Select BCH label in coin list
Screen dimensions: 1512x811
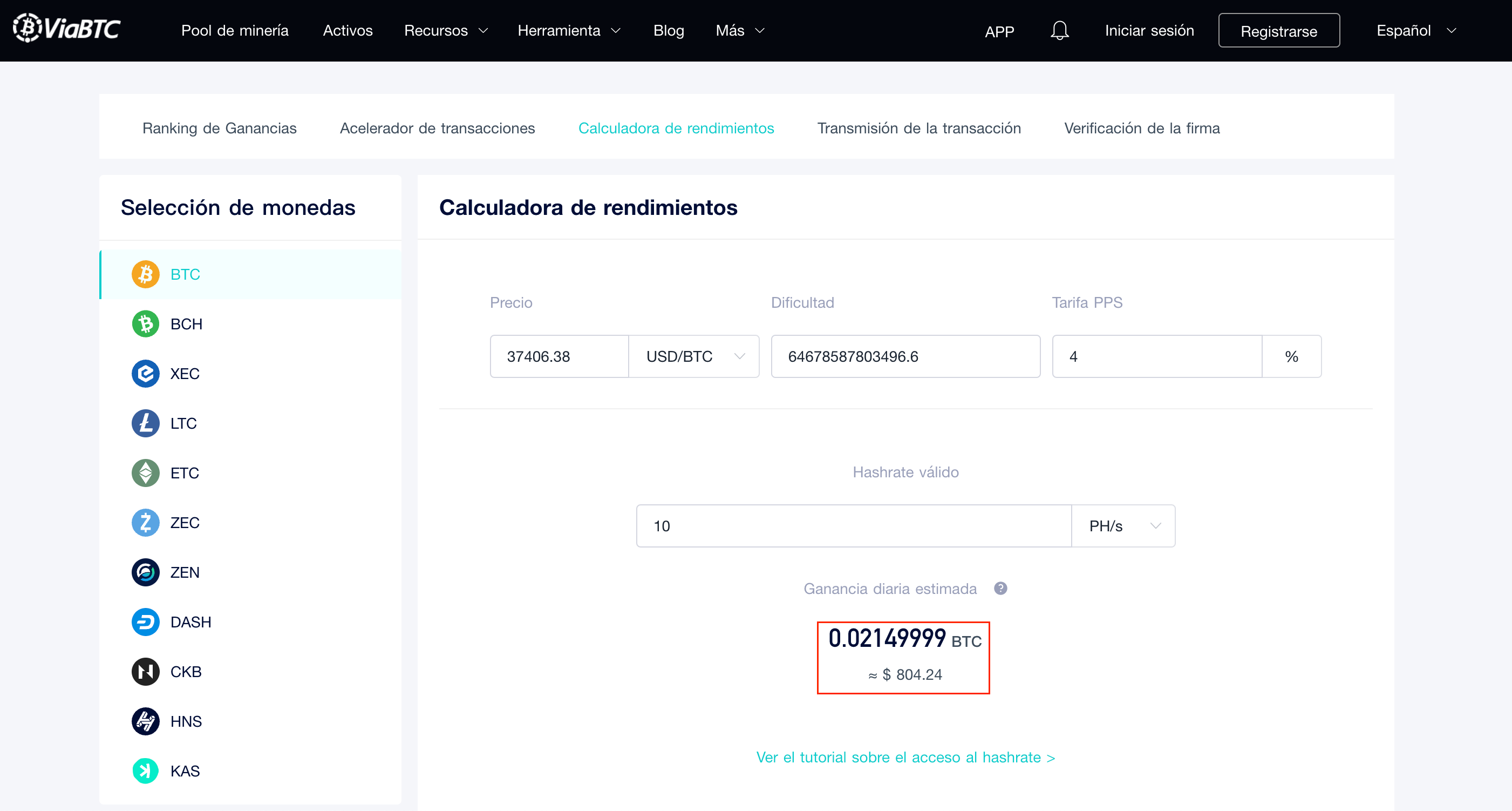[x=186, y=324]
